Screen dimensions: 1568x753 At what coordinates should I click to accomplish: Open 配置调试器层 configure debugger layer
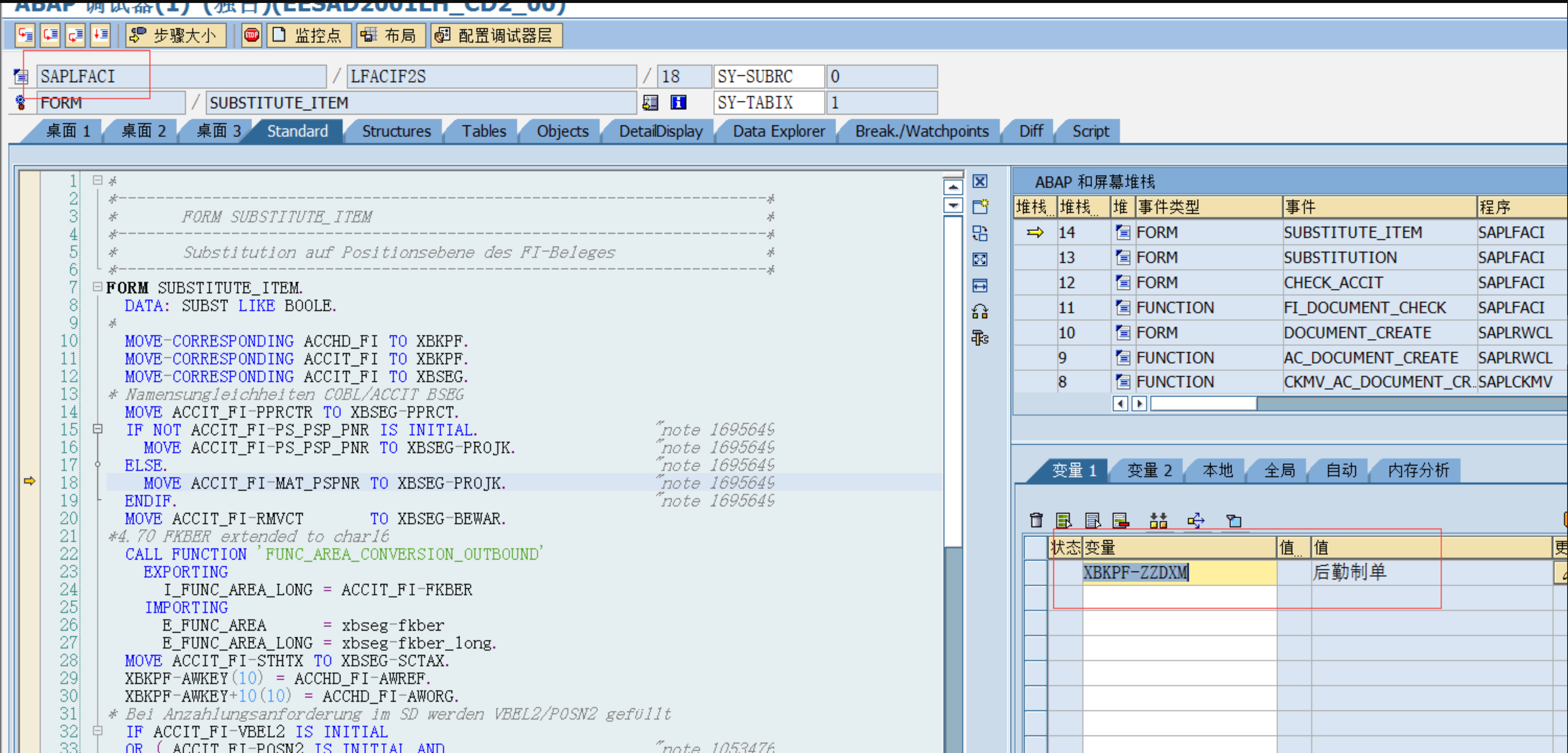pyautogui.click(x=496, y=35)
